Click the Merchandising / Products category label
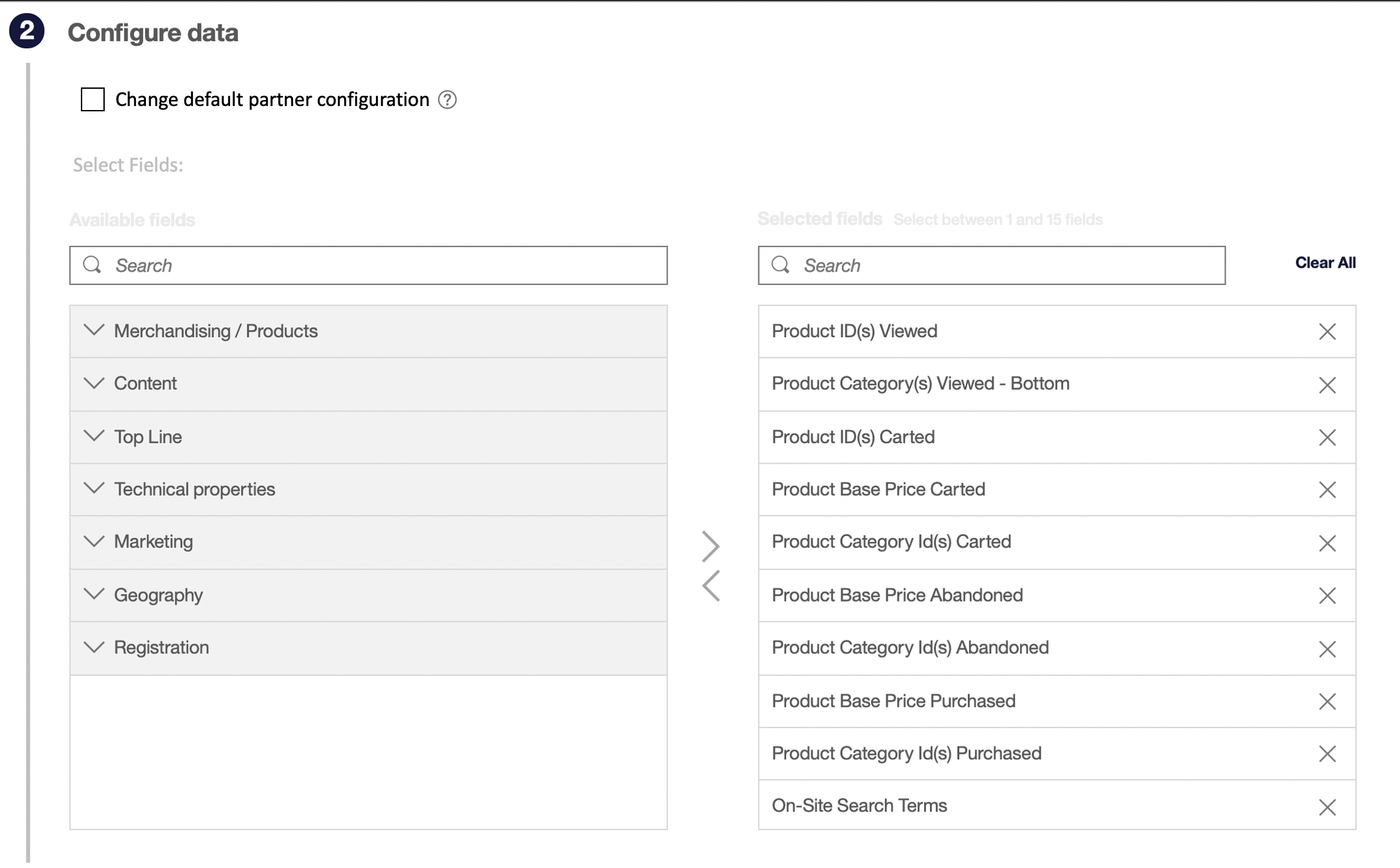The image size is (1400, 868). [x=215, y=331]
